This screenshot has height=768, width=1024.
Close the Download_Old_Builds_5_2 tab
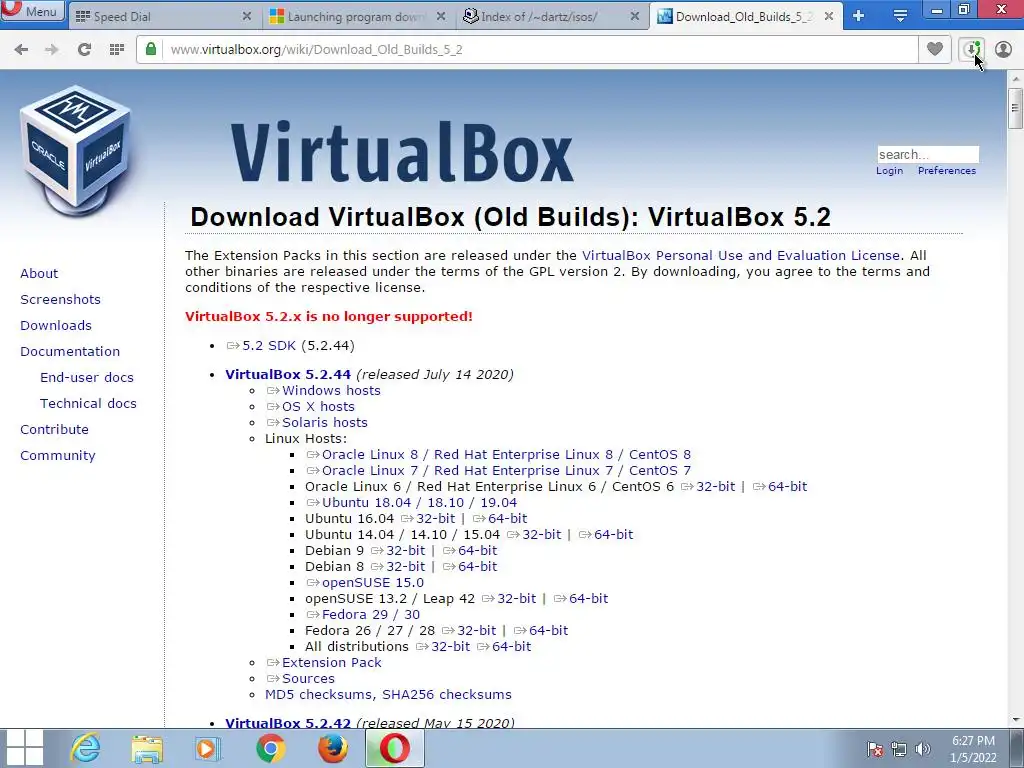coord(829,16)
